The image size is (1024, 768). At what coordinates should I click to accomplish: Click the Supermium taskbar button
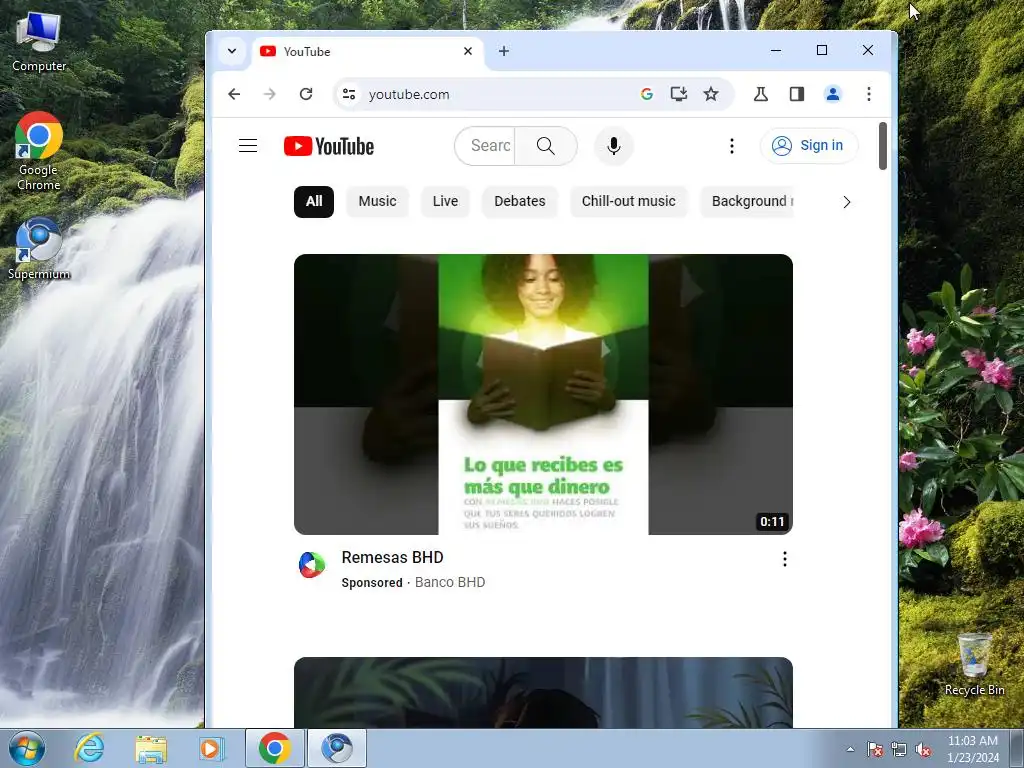pos(337,748)
